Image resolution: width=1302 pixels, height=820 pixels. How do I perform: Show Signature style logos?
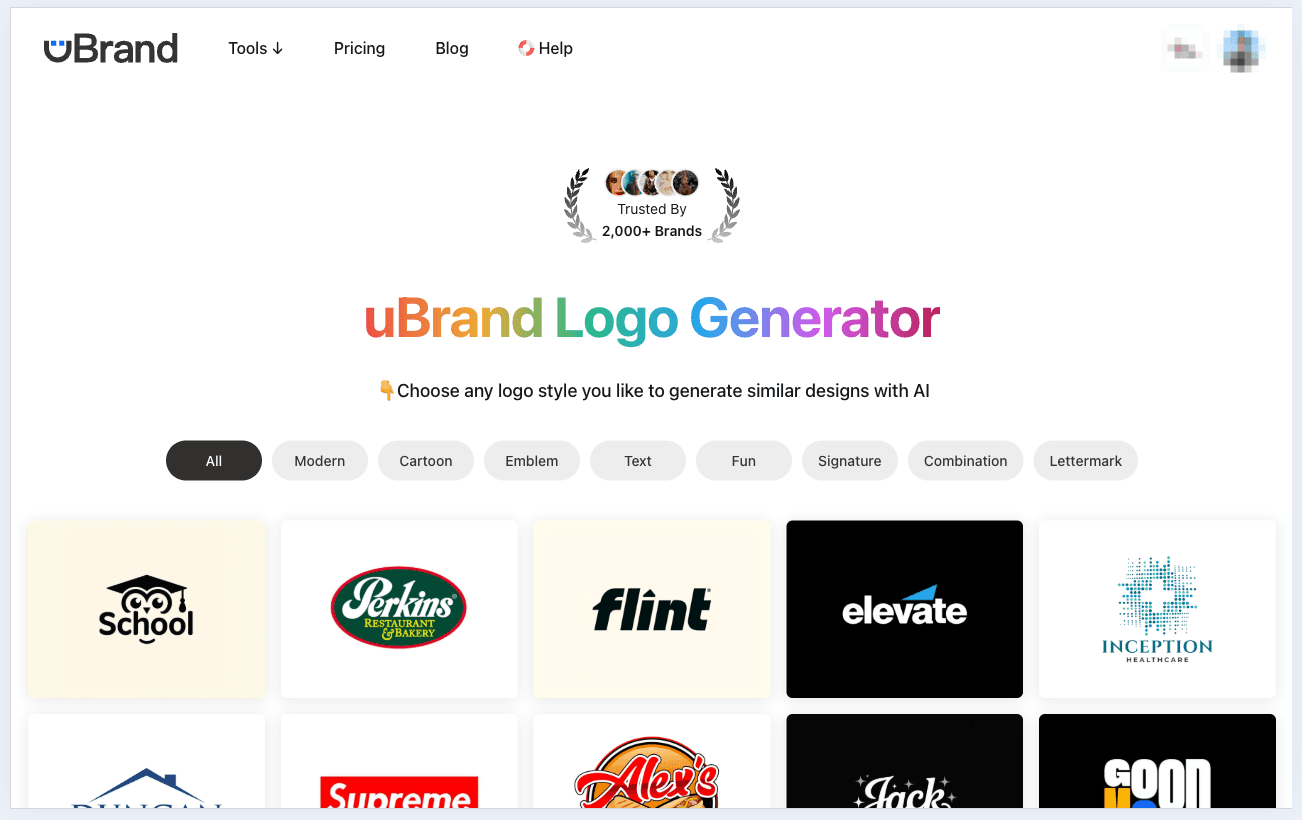pyautogui.click(x=850, y=461)
